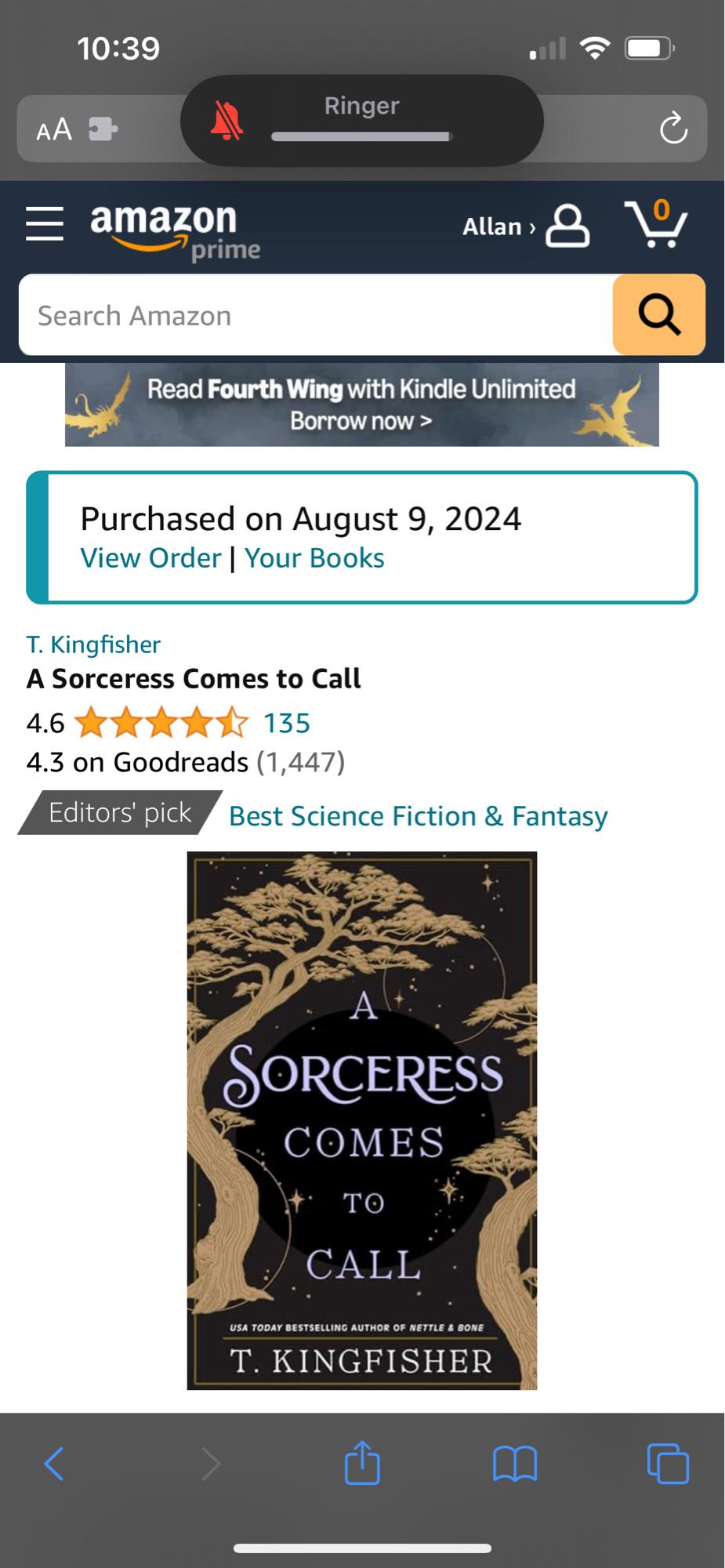Click the View Order link
The image size is (725, 1568).
(x=150, y=558)
